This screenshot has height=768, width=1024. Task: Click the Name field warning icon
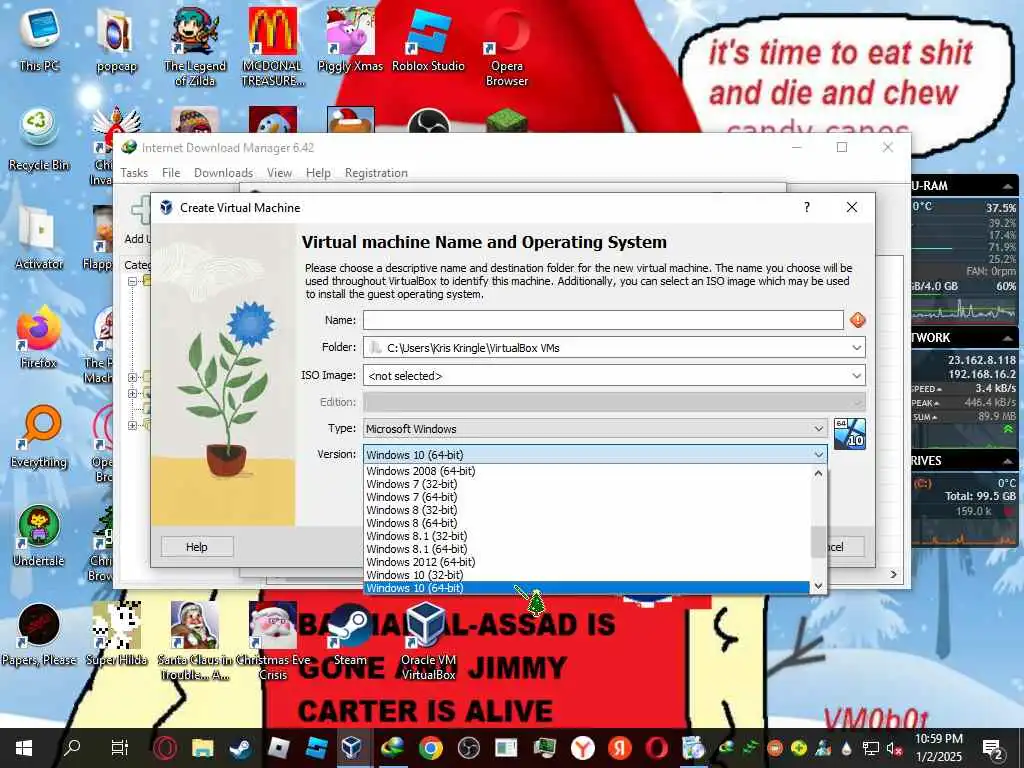coord(857,320)
